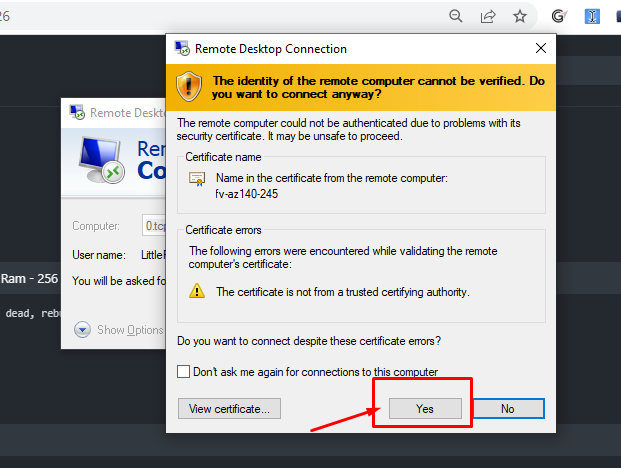This screenshot has height=468, width=621.
Task: Click the browser zoom magnifier icon
Action: tap(456, 16)
